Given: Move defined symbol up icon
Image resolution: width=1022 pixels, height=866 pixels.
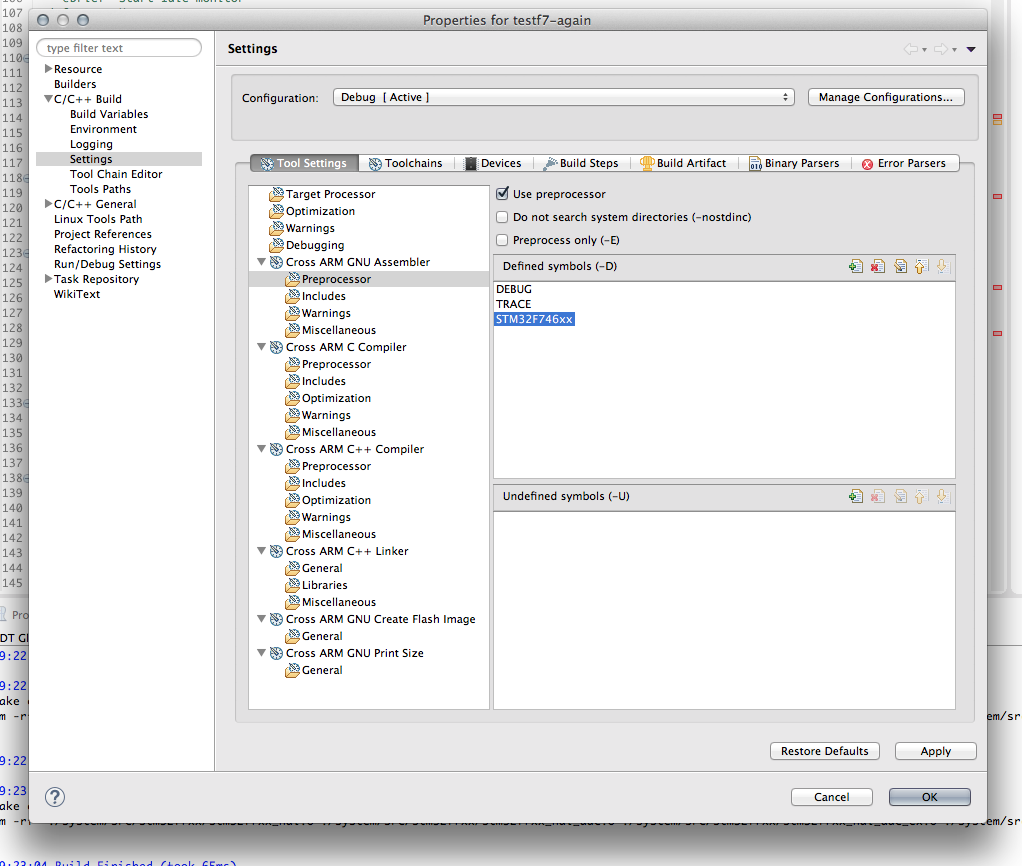Looking at the screenshot, I should pos(920,266).
